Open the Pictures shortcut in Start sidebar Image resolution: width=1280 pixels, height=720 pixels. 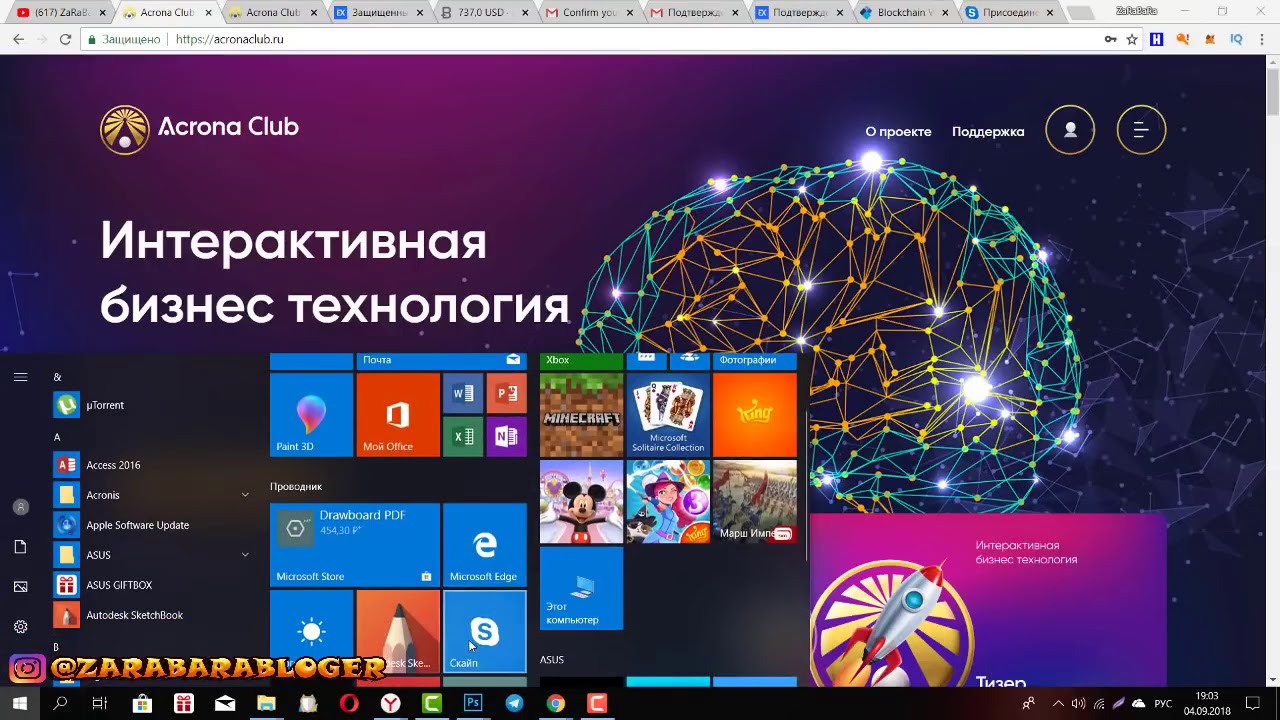tap(20, 587)
